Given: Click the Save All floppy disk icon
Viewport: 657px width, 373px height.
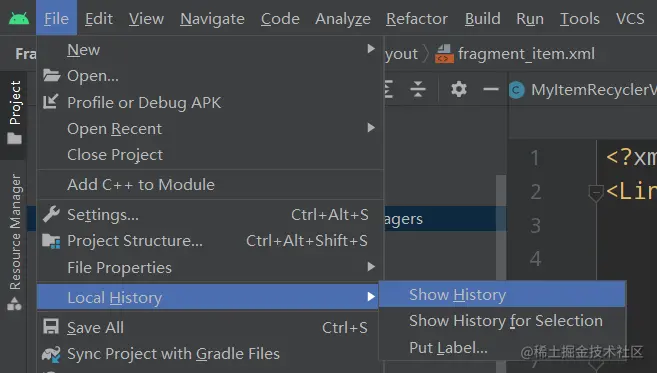Looking at the screenshot, I should click(x=51, y=326).
